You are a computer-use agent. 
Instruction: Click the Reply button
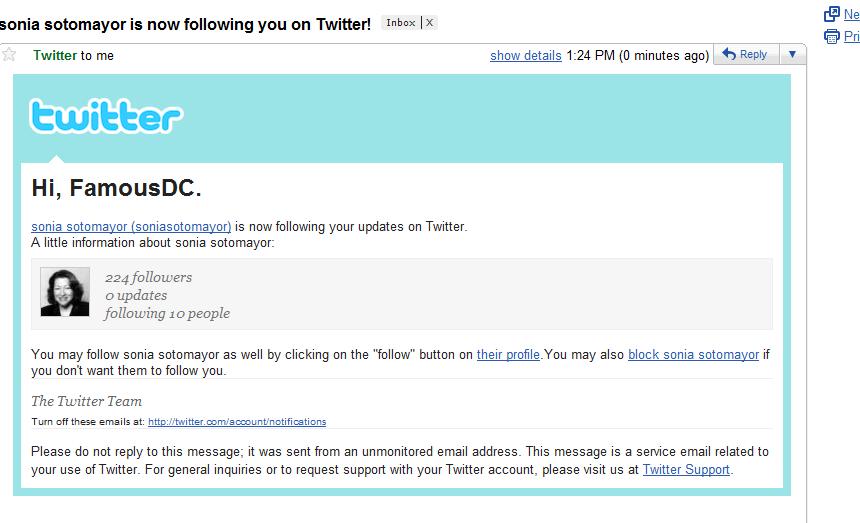tap(746, 54)
